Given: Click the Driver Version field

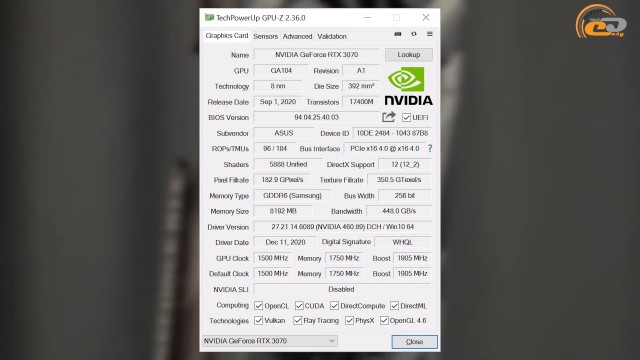Looking at the screenshot, I should coord(342,227).
